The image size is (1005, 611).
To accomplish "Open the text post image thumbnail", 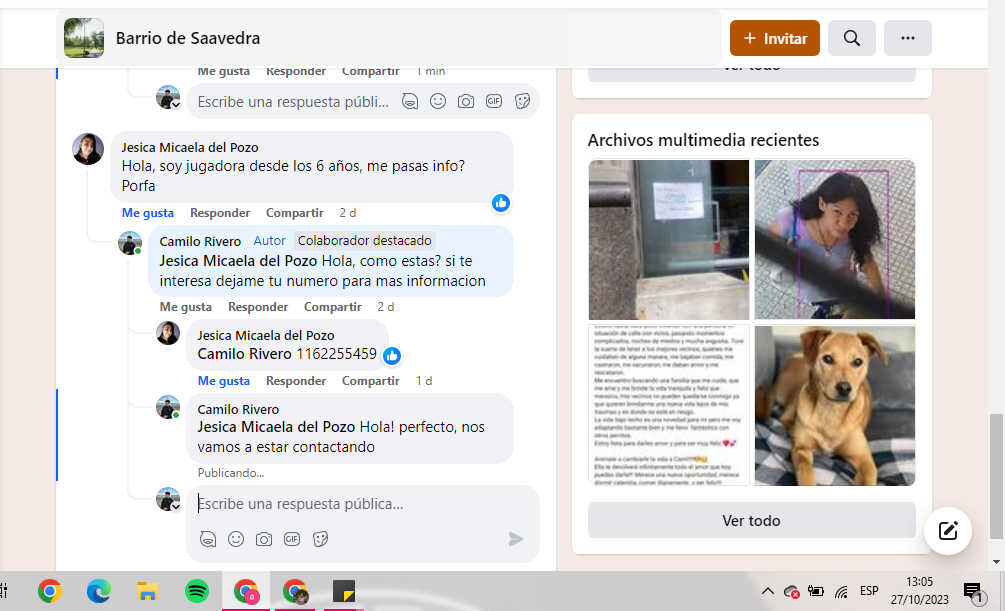I will click(669, 405).
